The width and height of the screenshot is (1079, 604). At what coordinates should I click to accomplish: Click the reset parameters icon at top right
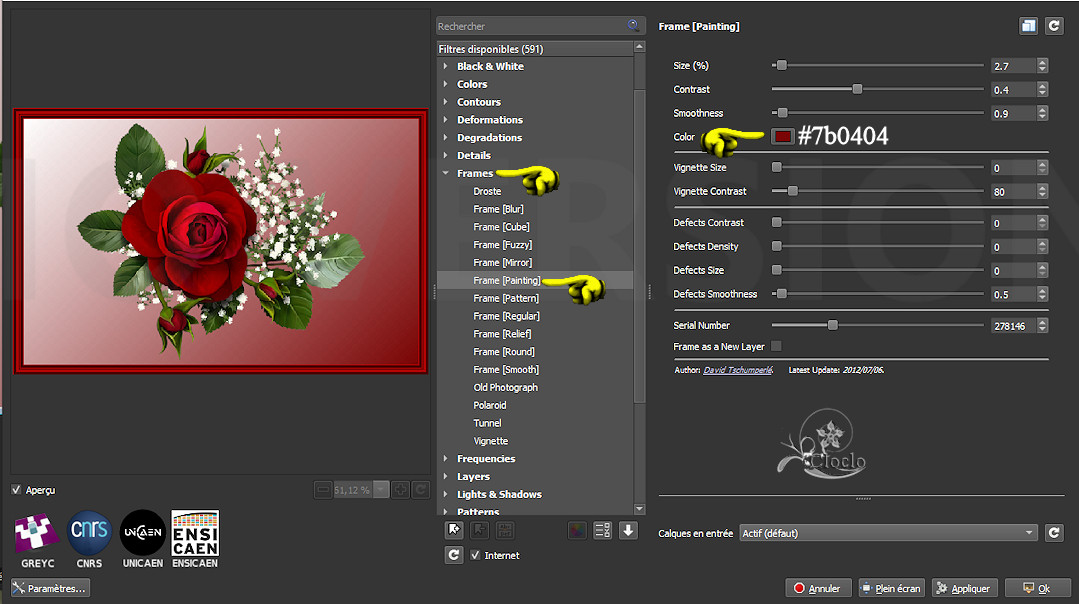tap(1054, 27)
